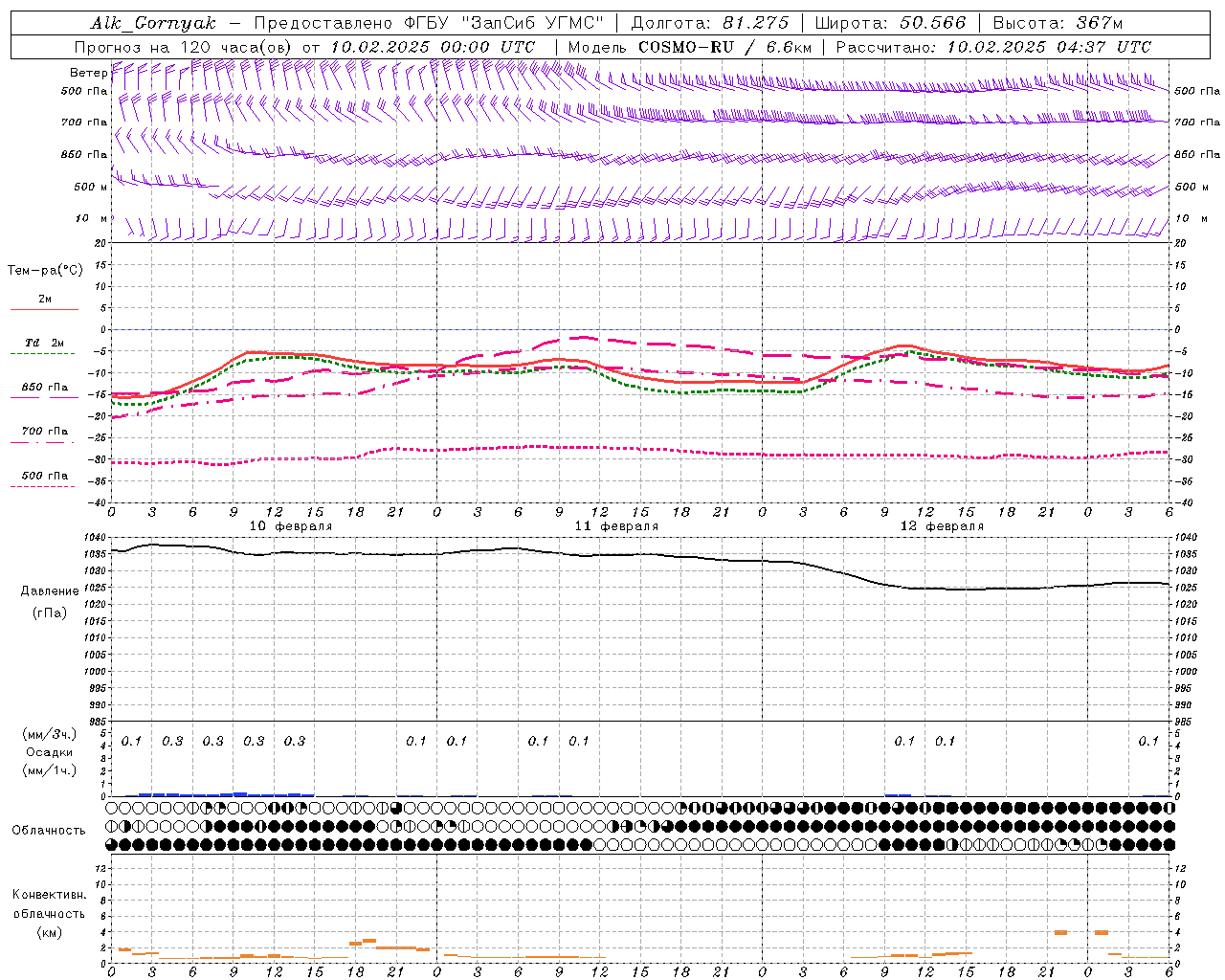The image size is (1225, 980).
Task: Click the 12 февраля date label
Action: click(x=942, y=526)
